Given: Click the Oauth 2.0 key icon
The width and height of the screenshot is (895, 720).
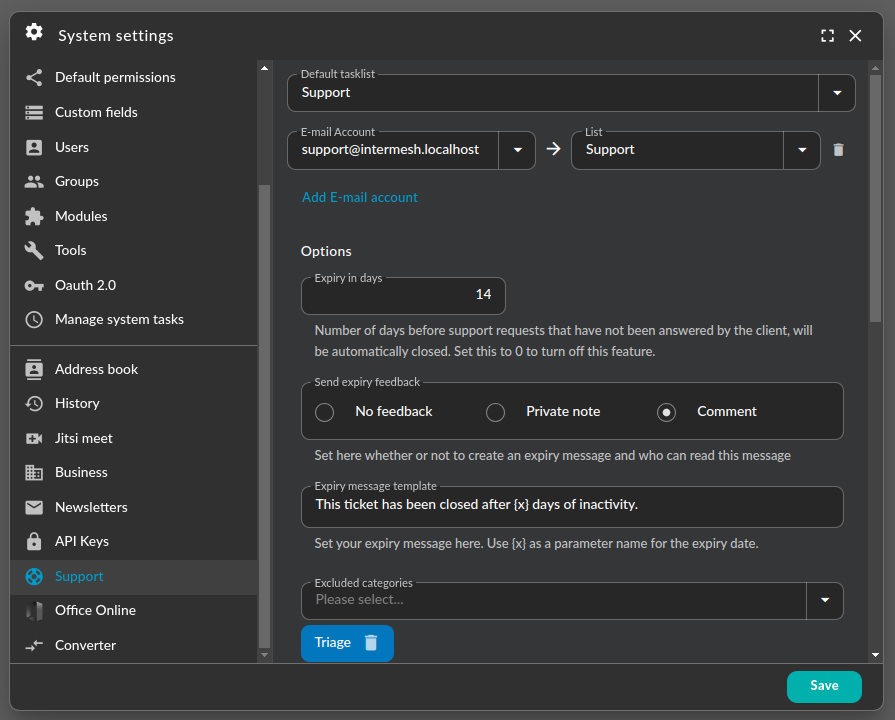Looking at the screenshot, I should click(x=34, y=285).
